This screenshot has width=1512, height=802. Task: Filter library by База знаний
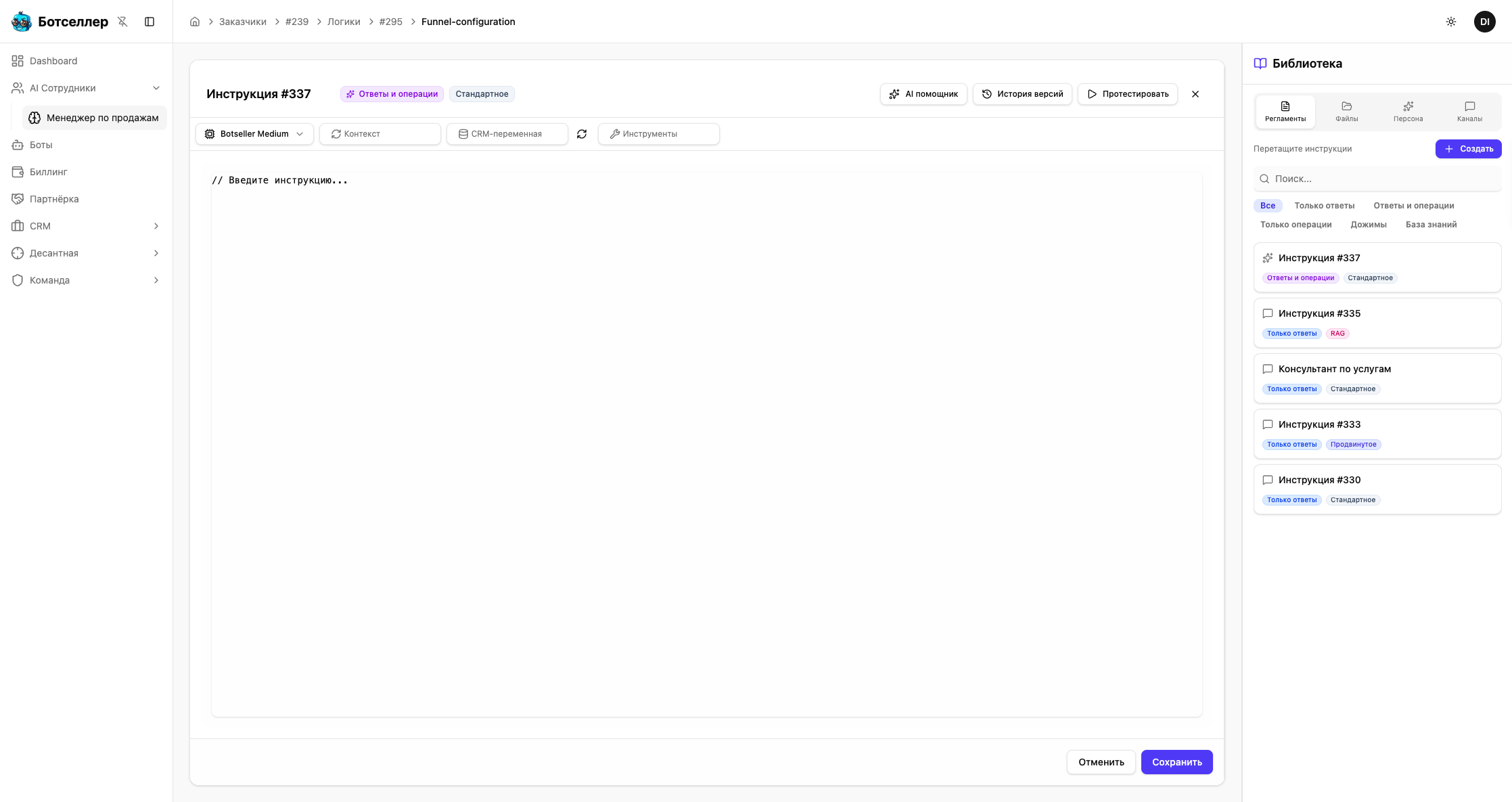click(x=1431, y=225)
